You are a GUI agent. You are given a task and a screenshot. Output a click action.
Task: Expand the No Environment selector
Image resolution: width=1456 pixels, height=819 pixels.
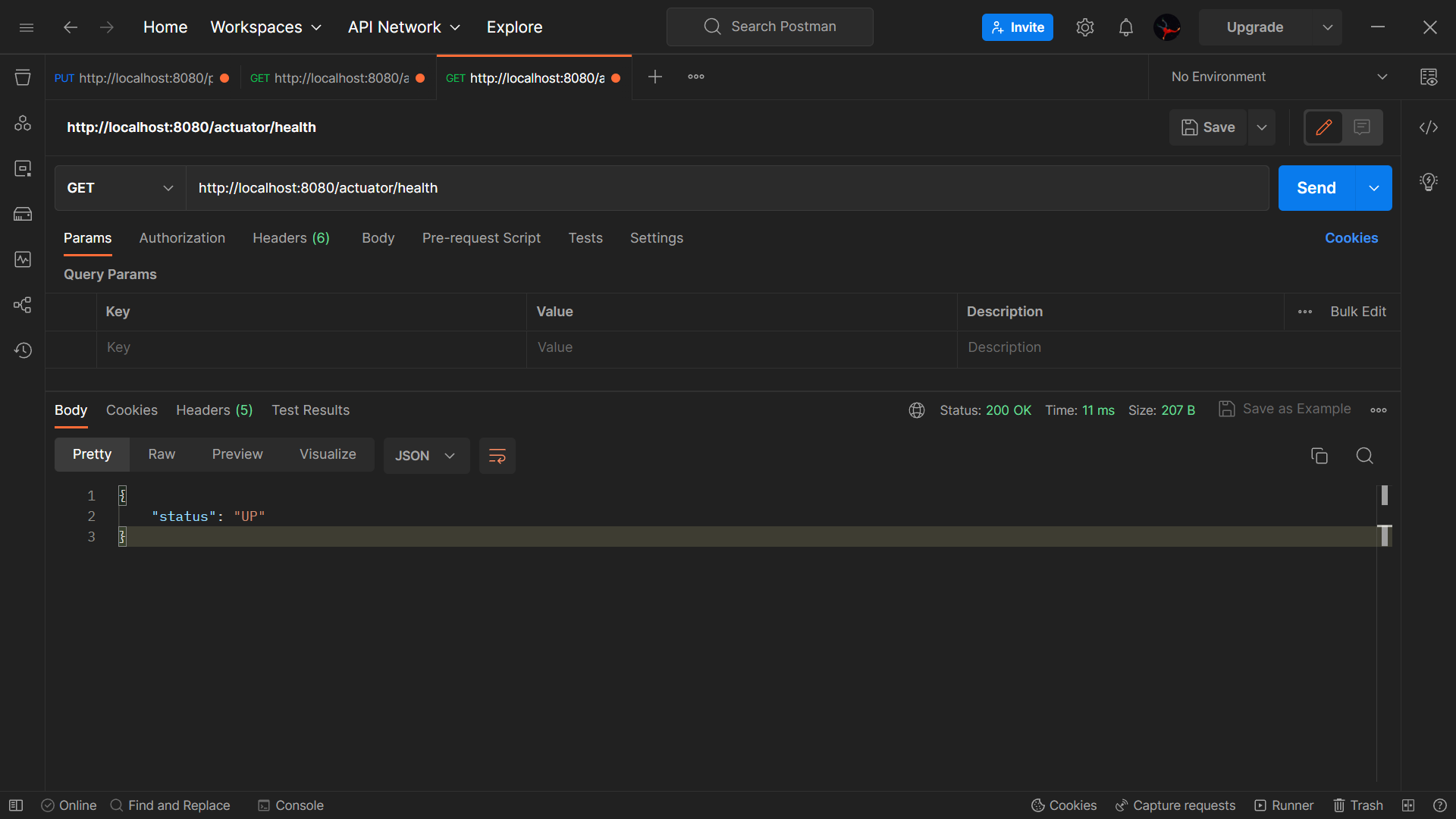1279,77
